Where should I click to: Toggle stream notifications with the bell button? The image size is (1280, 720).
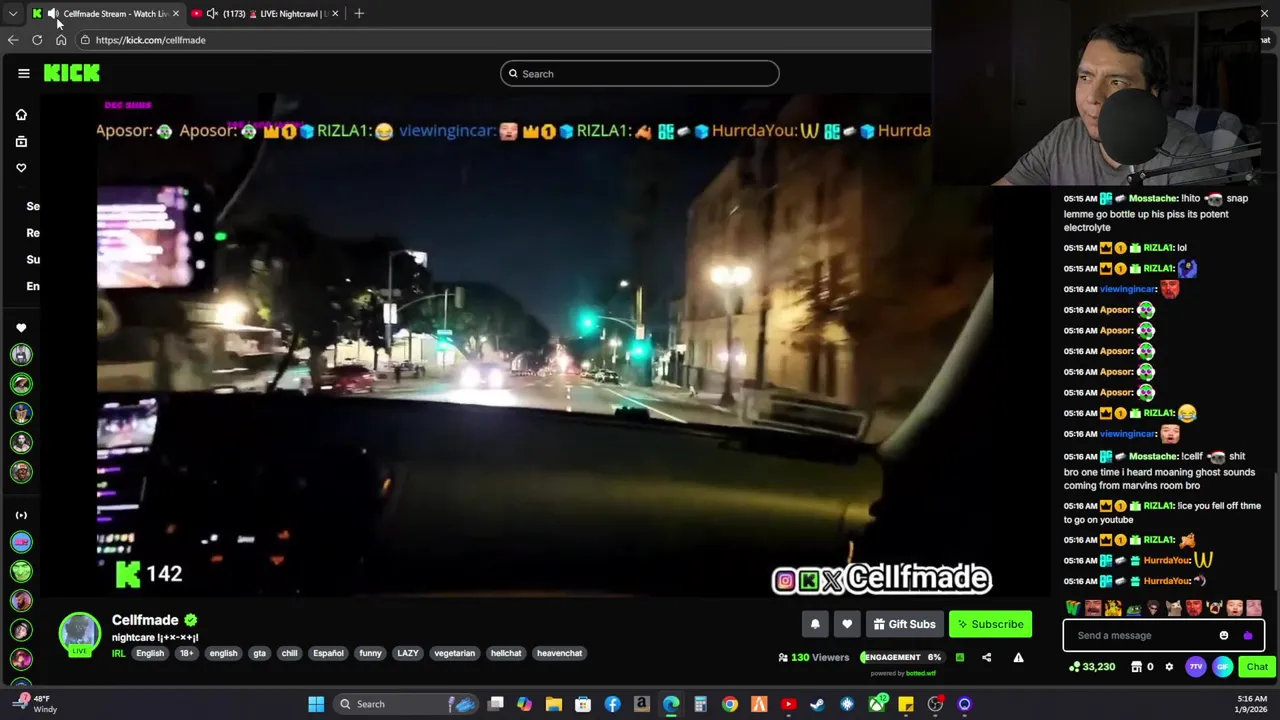pyautogui.click(x=815, y=624)
